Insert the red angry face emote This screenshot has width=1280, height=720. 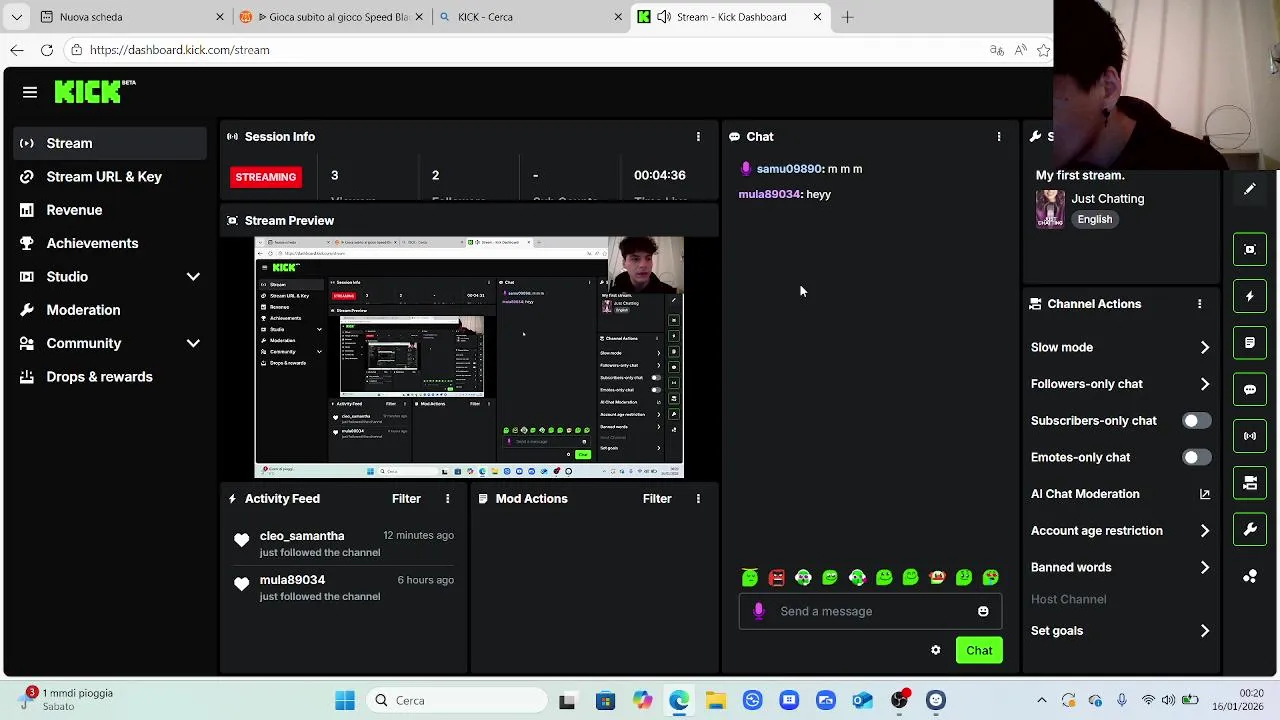click(777, 577)
